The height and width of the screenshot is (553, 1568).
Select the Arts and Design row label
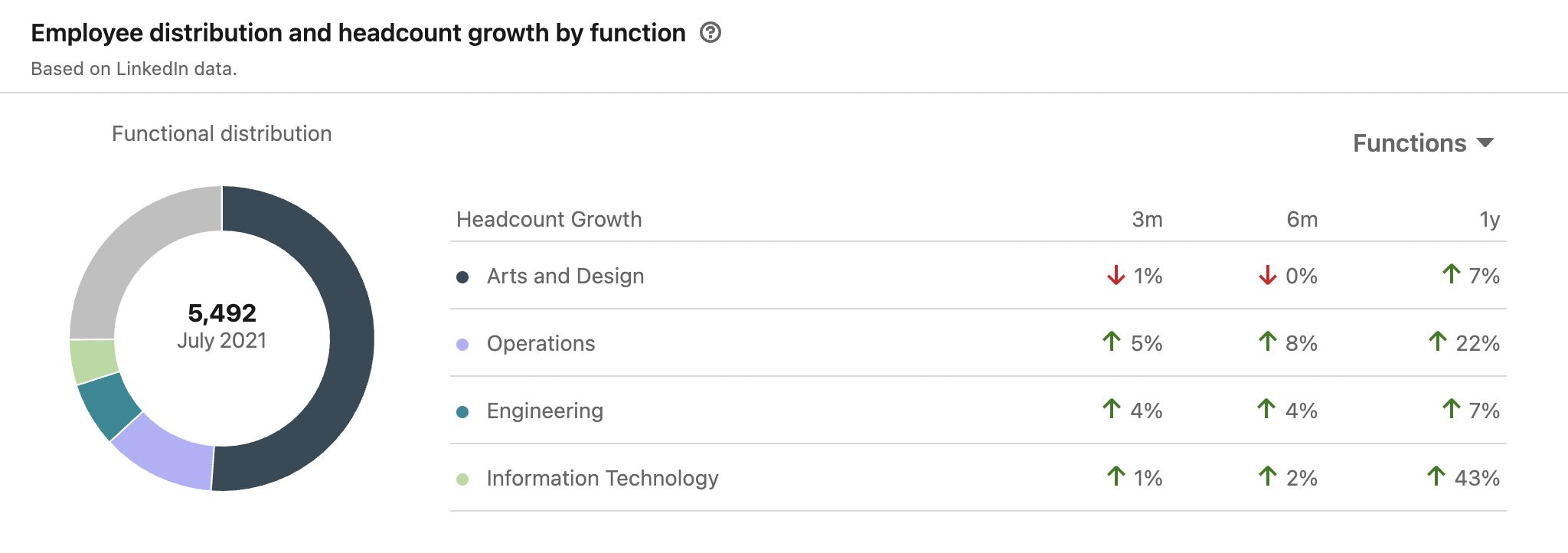coord(565,276)
